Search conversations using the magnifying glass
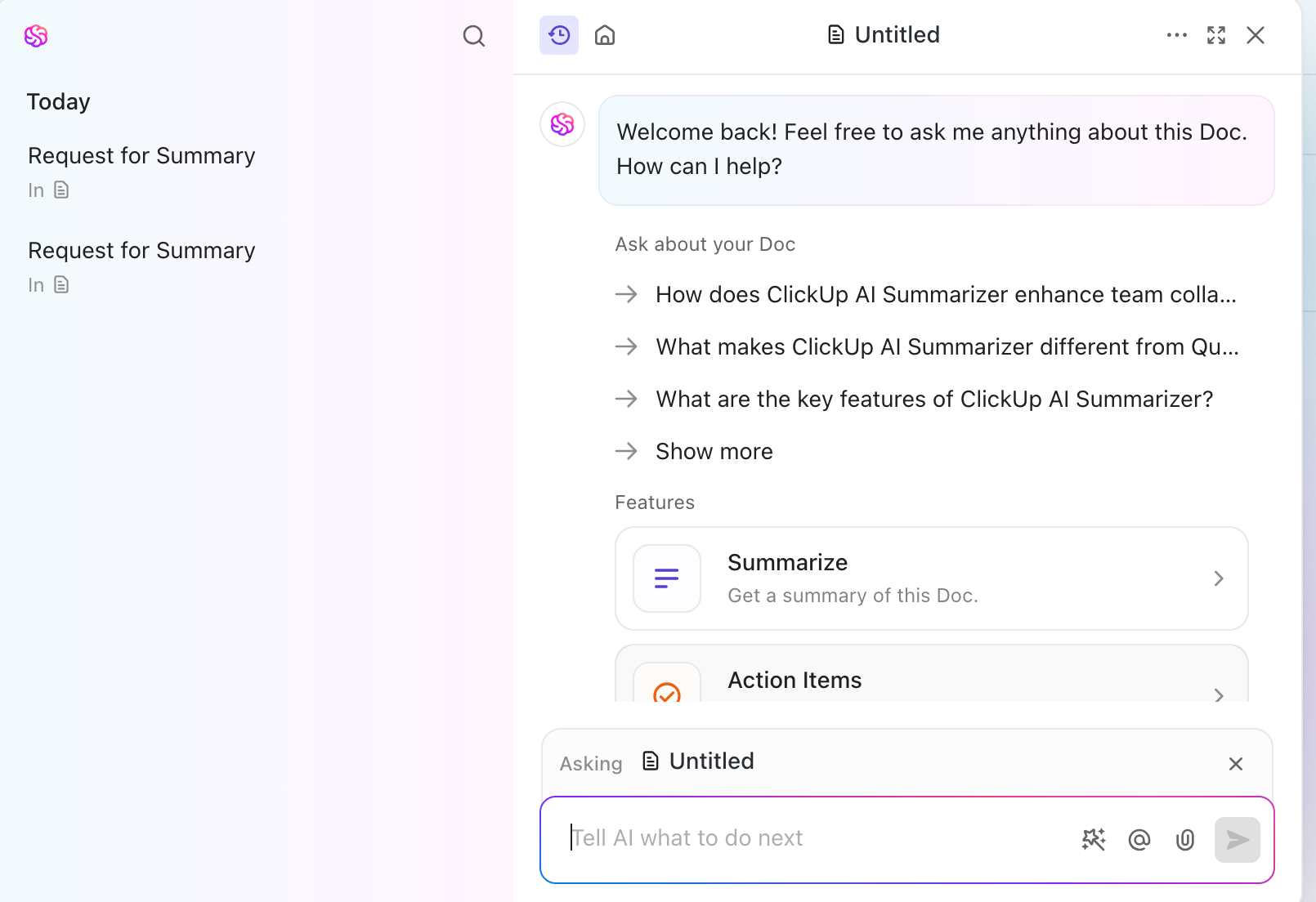 [474, 36]
